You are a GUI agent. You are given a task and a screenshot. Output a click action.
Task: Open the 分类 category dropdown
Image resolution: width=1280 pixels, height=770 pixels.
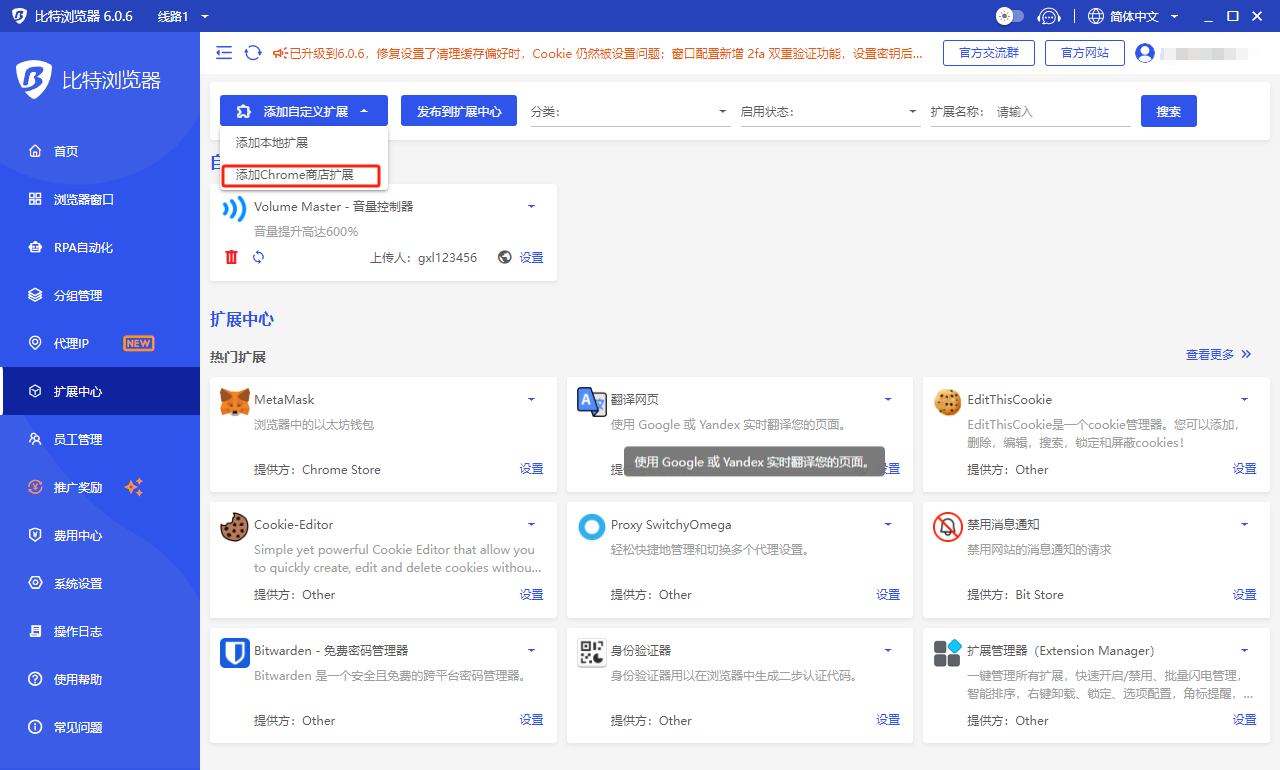[630, 112]
